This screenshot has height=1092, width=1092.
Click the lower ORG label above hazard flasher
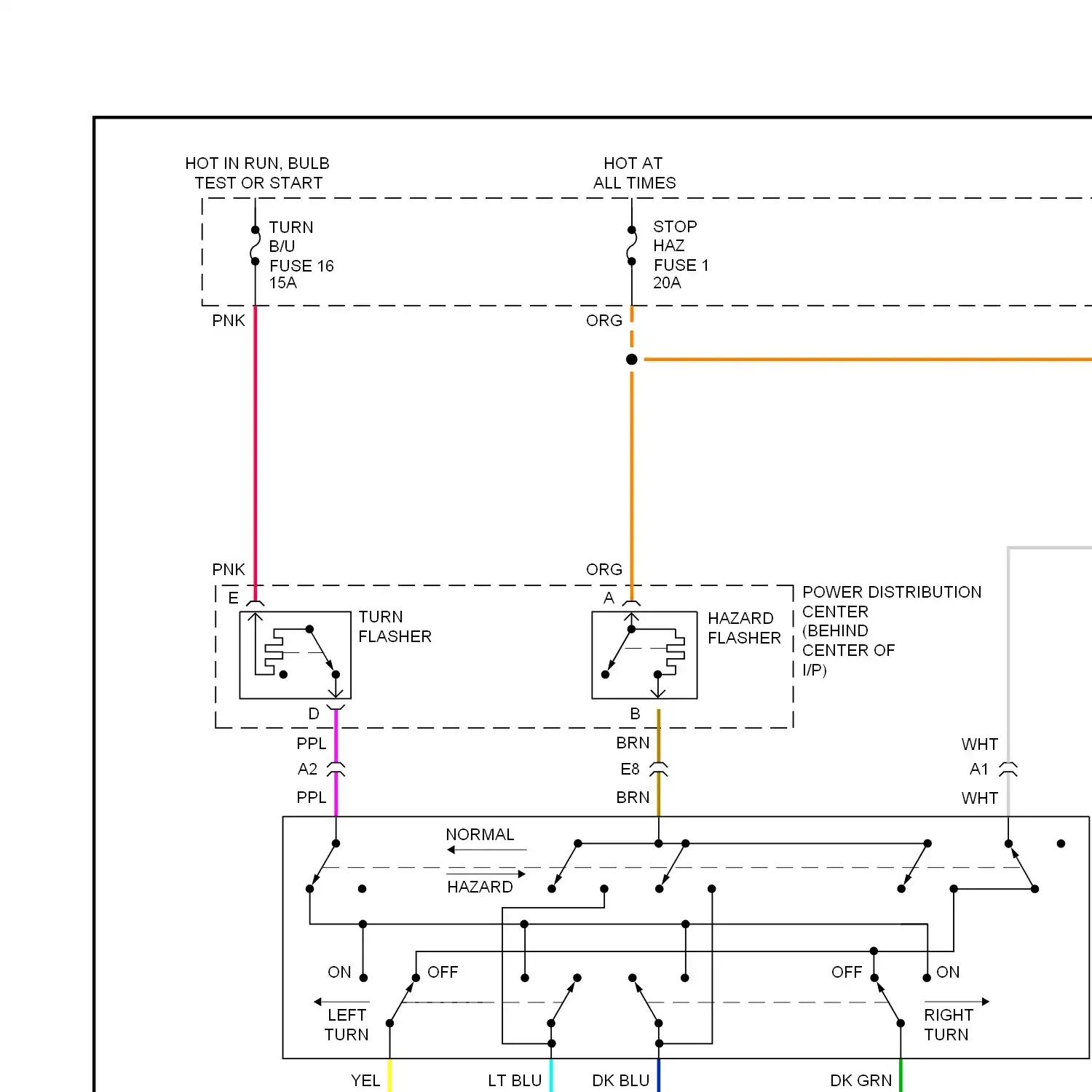tap(604, 569)
